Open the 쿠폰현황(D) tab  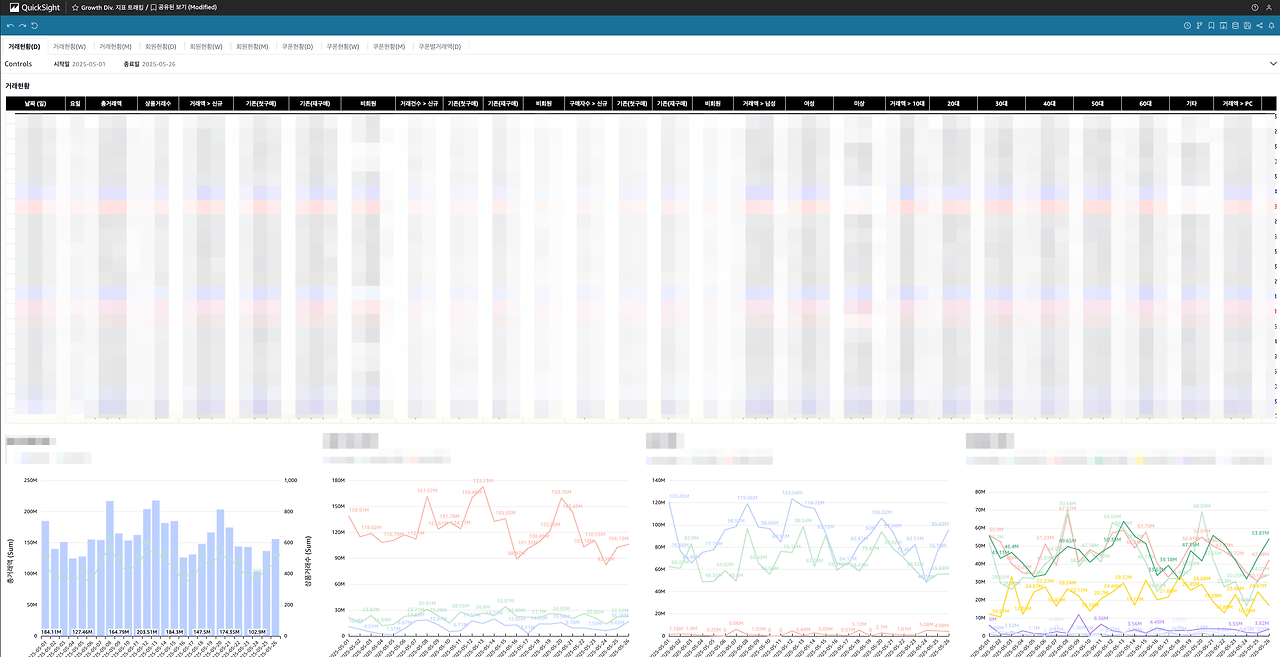[x=297, y=46]
